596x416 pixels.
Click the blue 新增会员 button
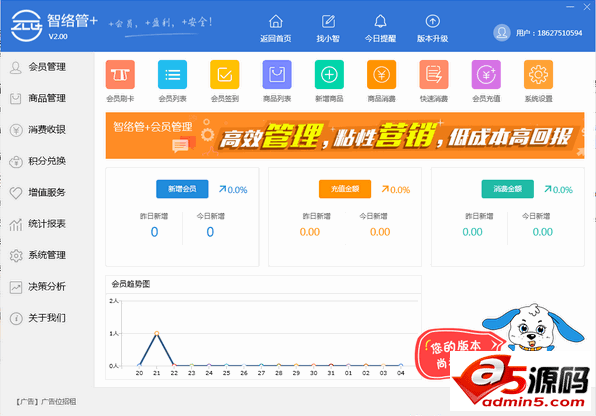point(182,189)
